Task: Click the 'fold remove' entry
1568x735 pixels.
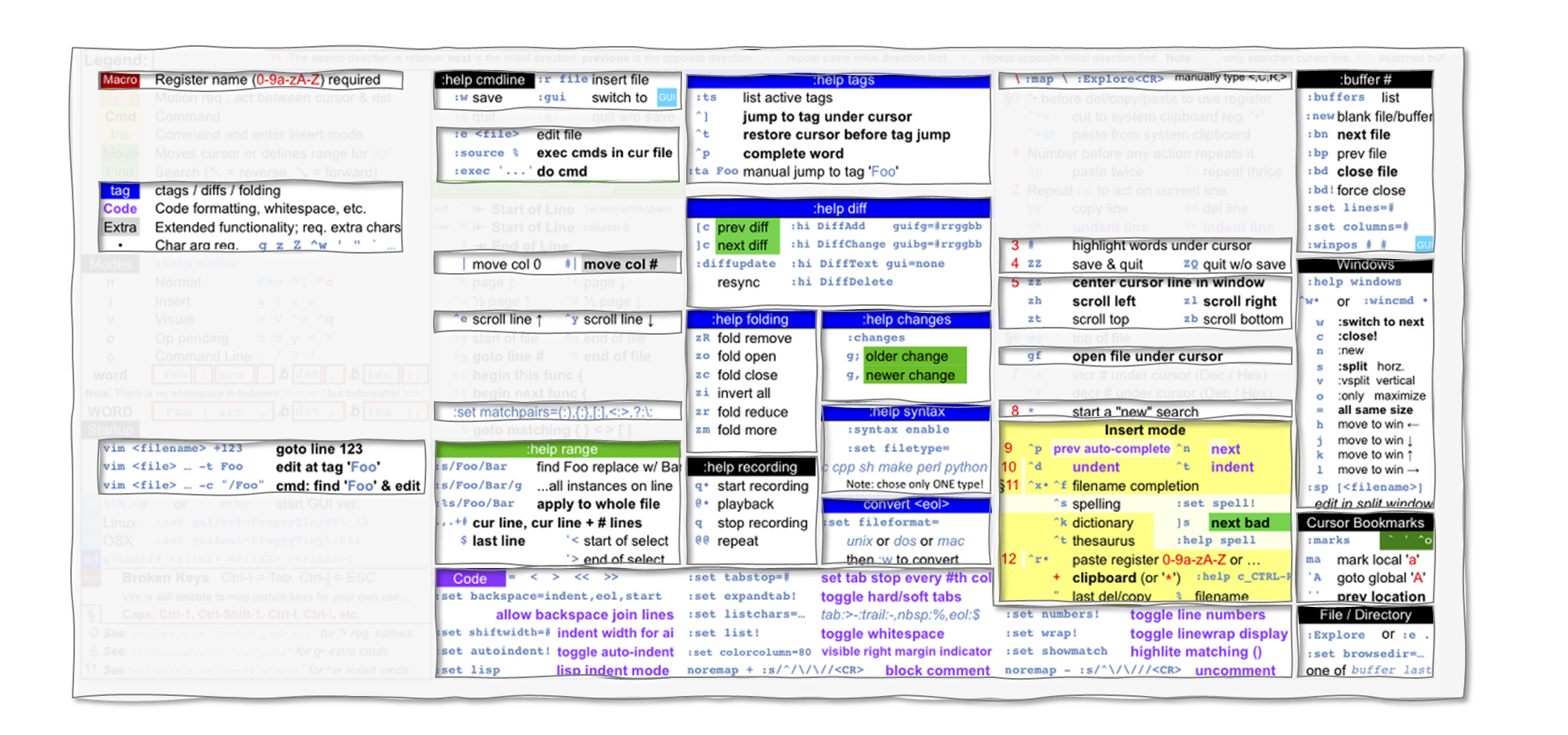Action: 754,339
